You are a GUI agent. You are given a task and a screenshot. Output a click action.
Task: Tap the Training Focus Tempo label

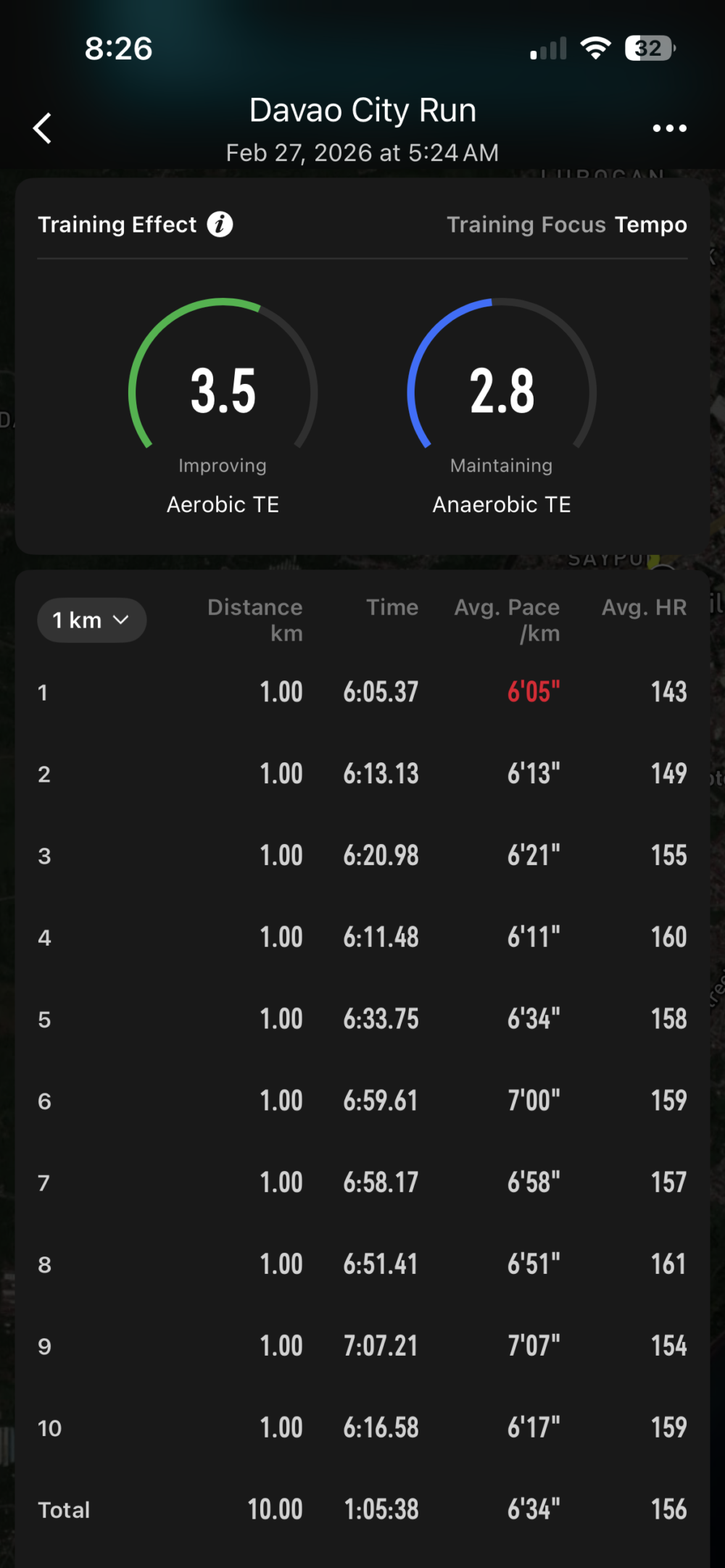(x=566, y=225)
